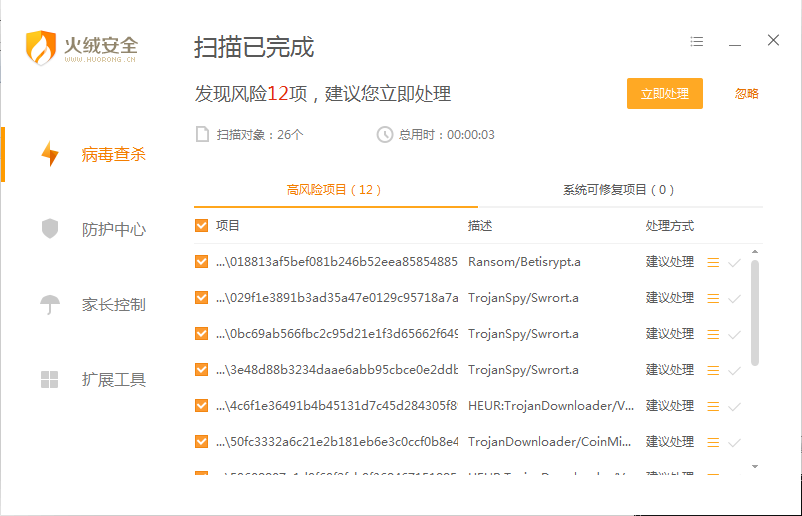
Task: Click the orange 立即处理 button
Action: (x=665, y=94)
